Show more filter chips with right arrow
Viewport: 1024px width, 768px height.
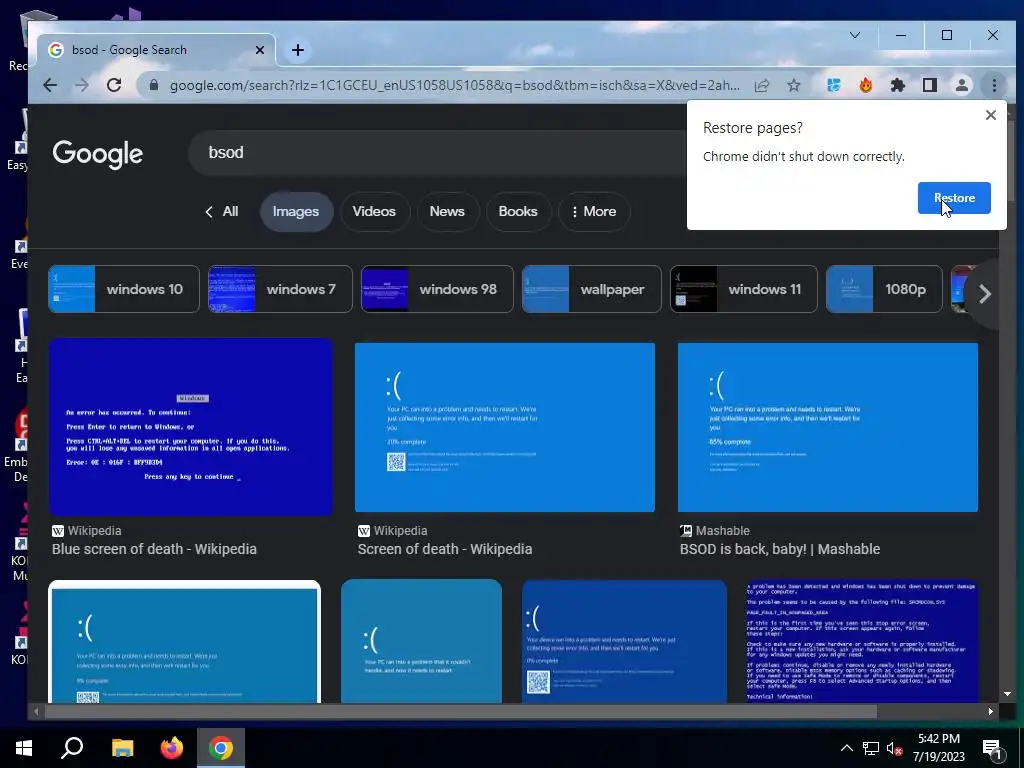[x=985, y=294]
